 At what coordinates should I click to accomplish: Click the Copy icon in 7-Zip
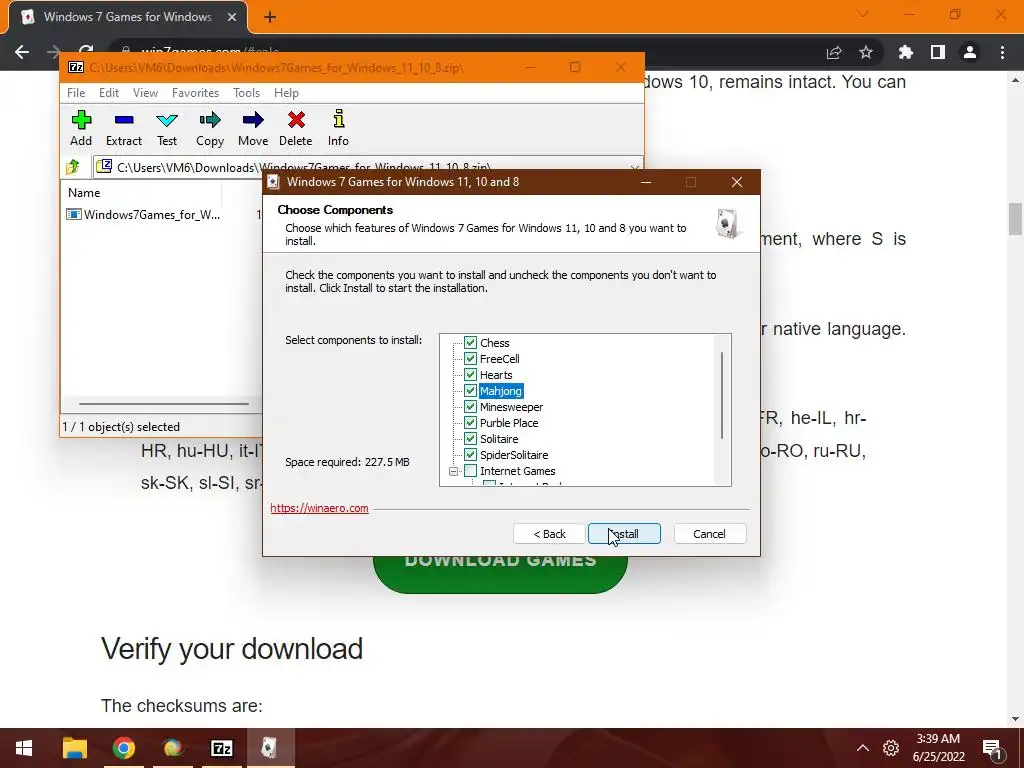coord(210,128)
